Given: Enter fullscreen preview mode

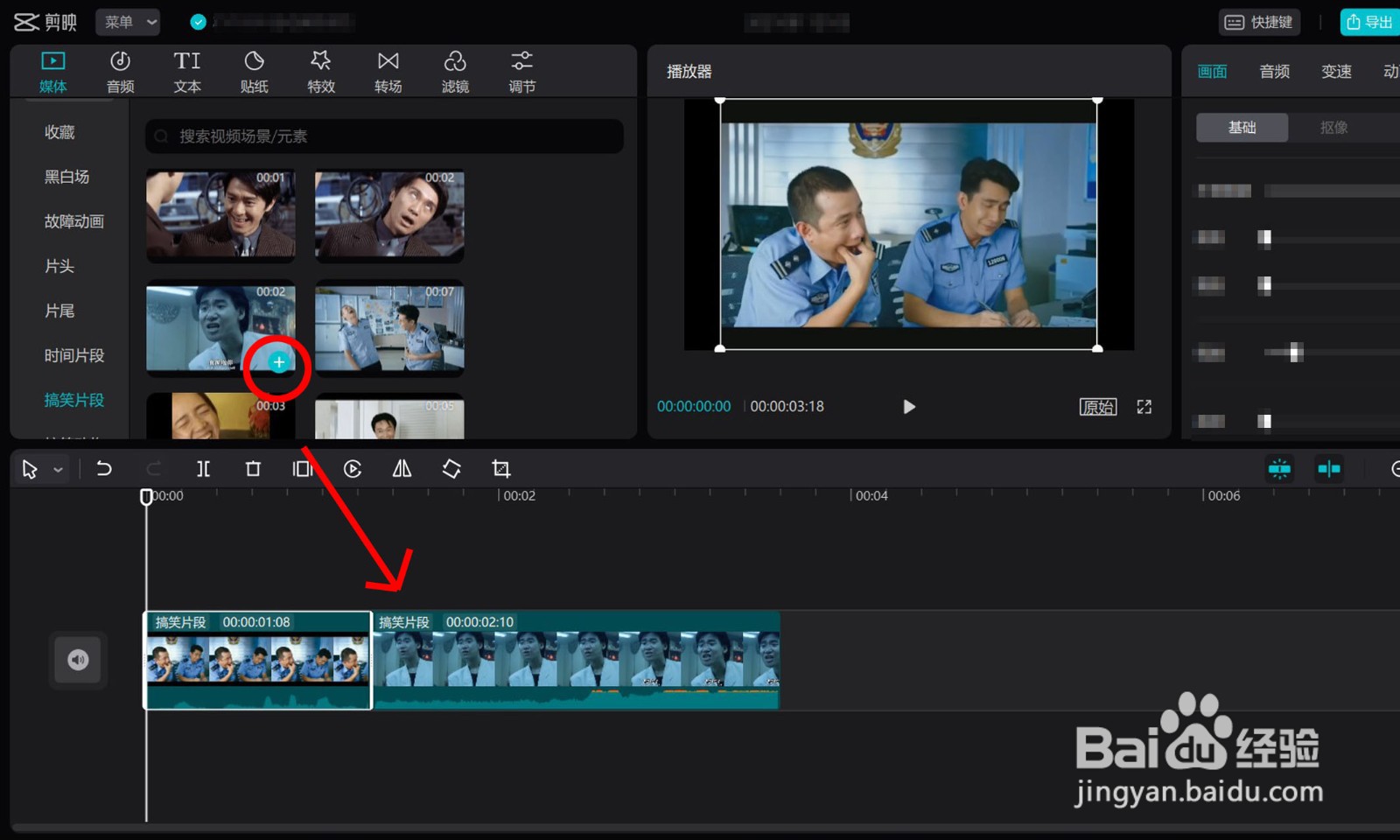Looking at the screenshot, I should coord(1144,407).
